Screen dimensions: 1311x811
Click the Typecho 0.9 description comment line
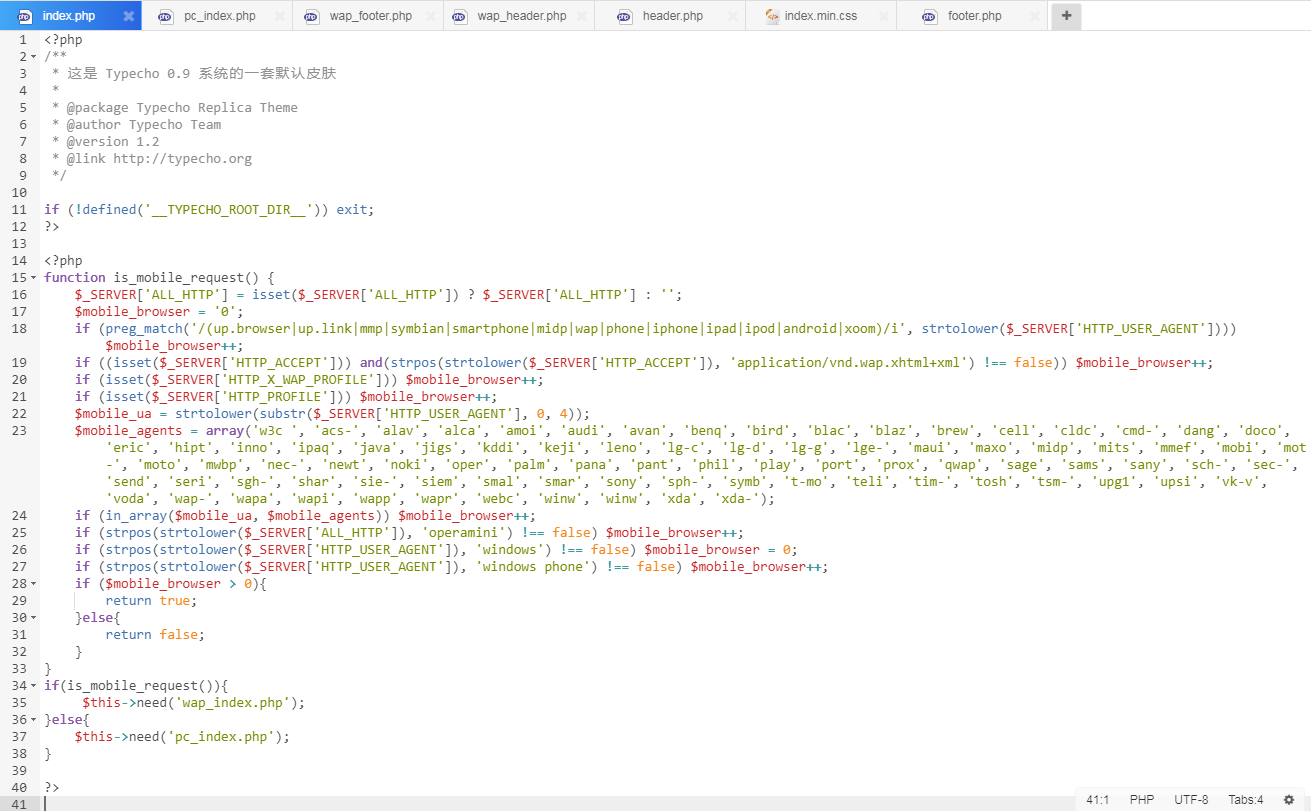(202, 74)
